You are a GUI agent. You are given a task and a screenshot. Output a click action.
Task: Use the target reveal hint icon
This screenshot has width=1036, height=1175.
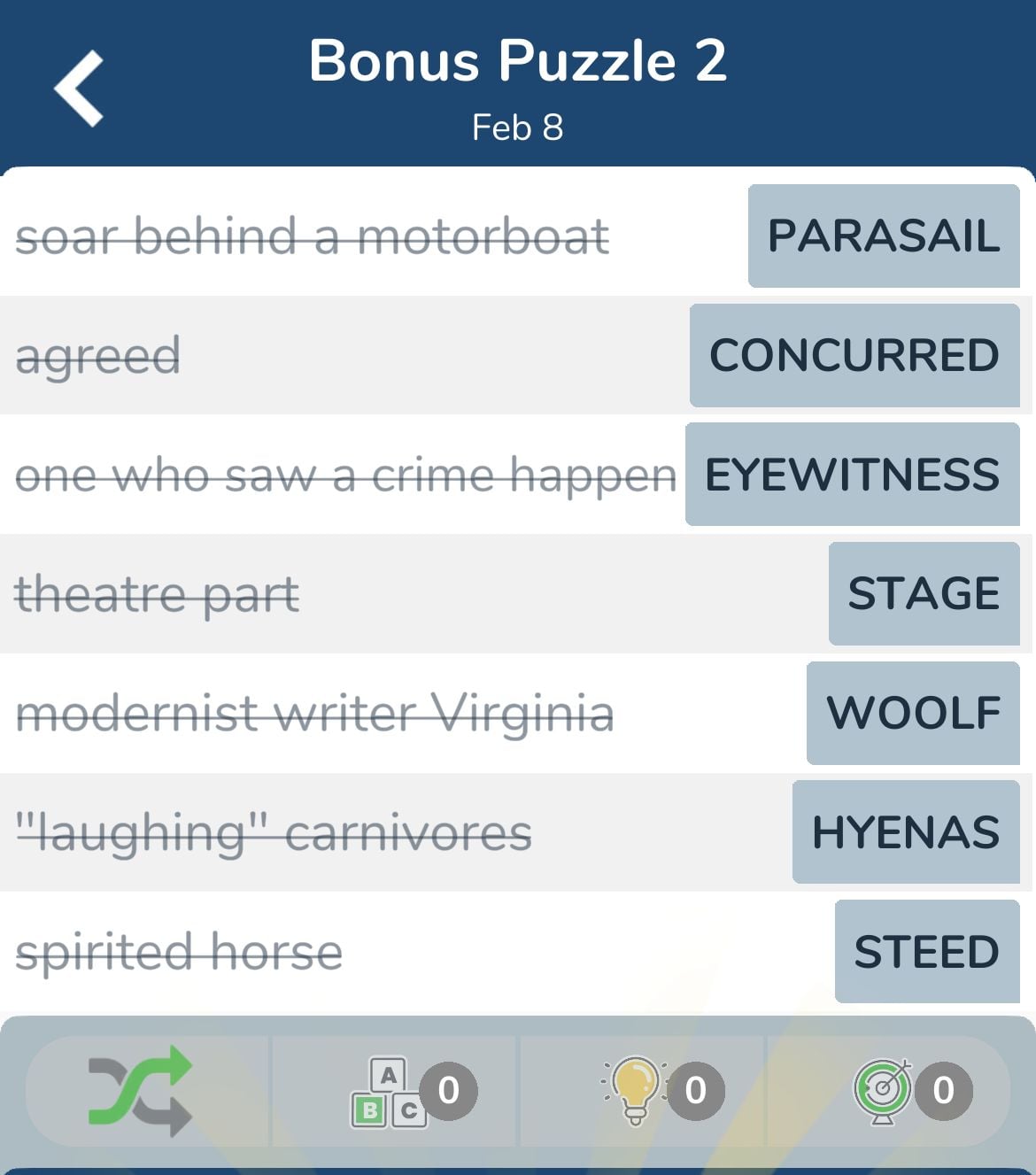pos(882,1091)
